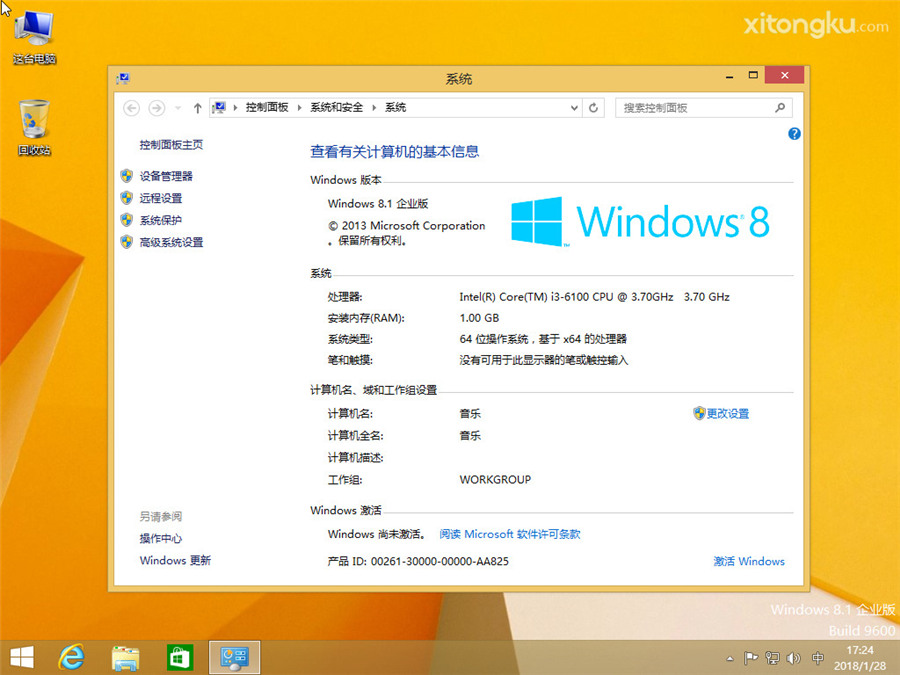Open the Start menu button
The height and width of the screenshot is (675, 900).
tap(20, 657)
